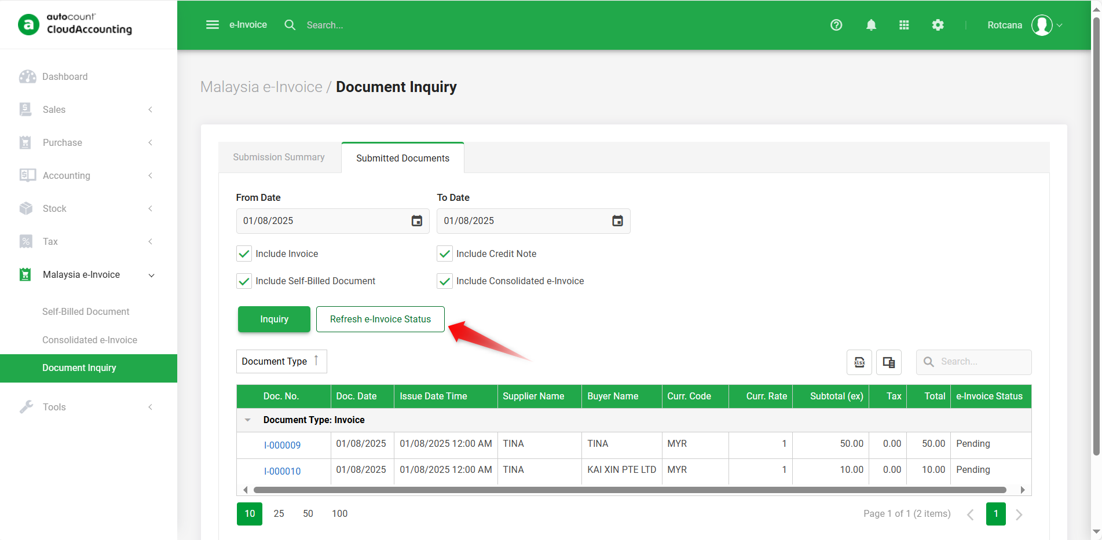Expand the Purchase menu chevron

coord(150,143)
